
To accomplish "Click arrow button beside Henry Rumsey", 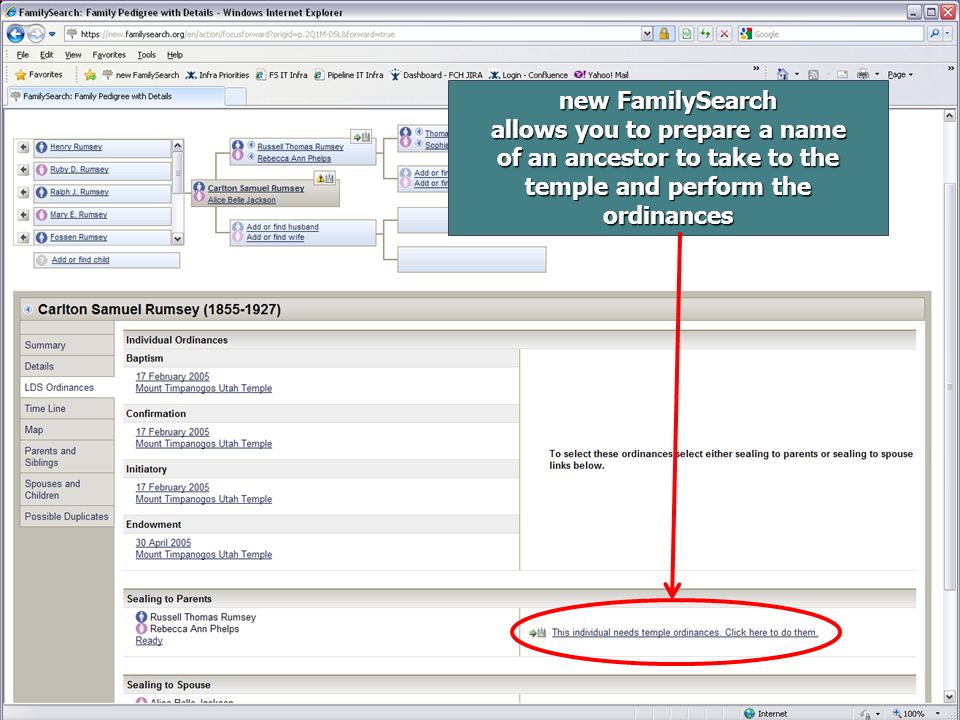I will 23,147.
